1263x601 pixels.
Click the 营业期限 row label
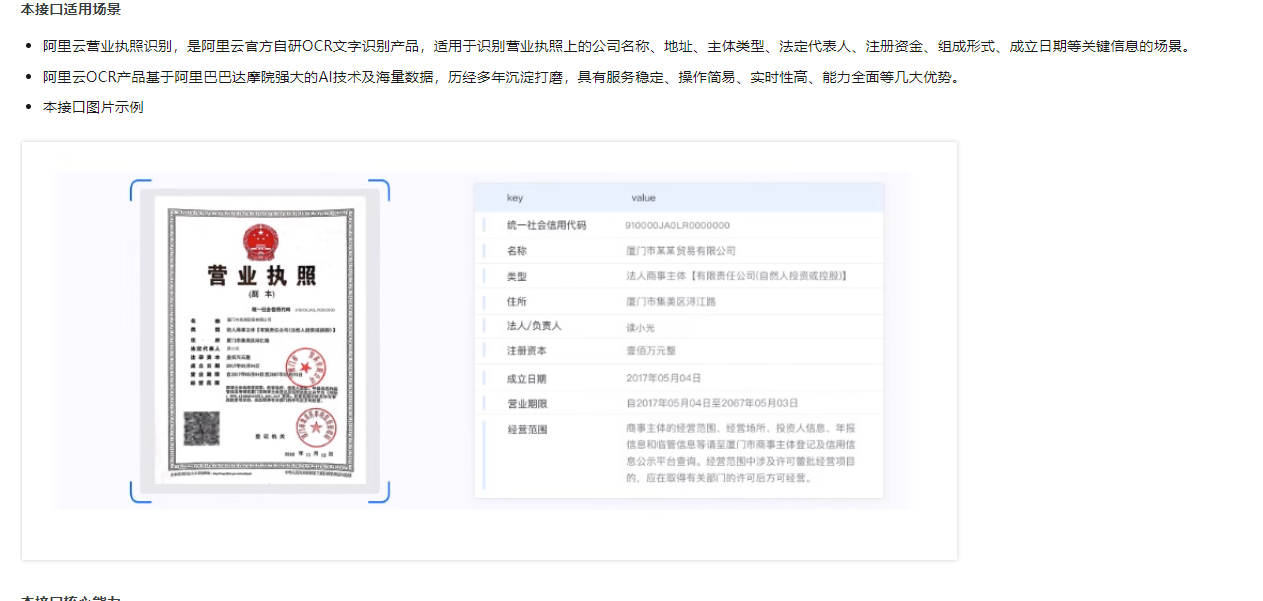coord(527,404)
